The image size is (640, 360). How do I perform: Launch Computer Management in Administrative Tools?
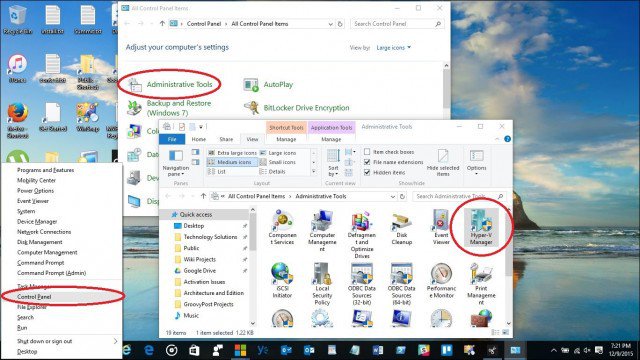tap(322, 231)
